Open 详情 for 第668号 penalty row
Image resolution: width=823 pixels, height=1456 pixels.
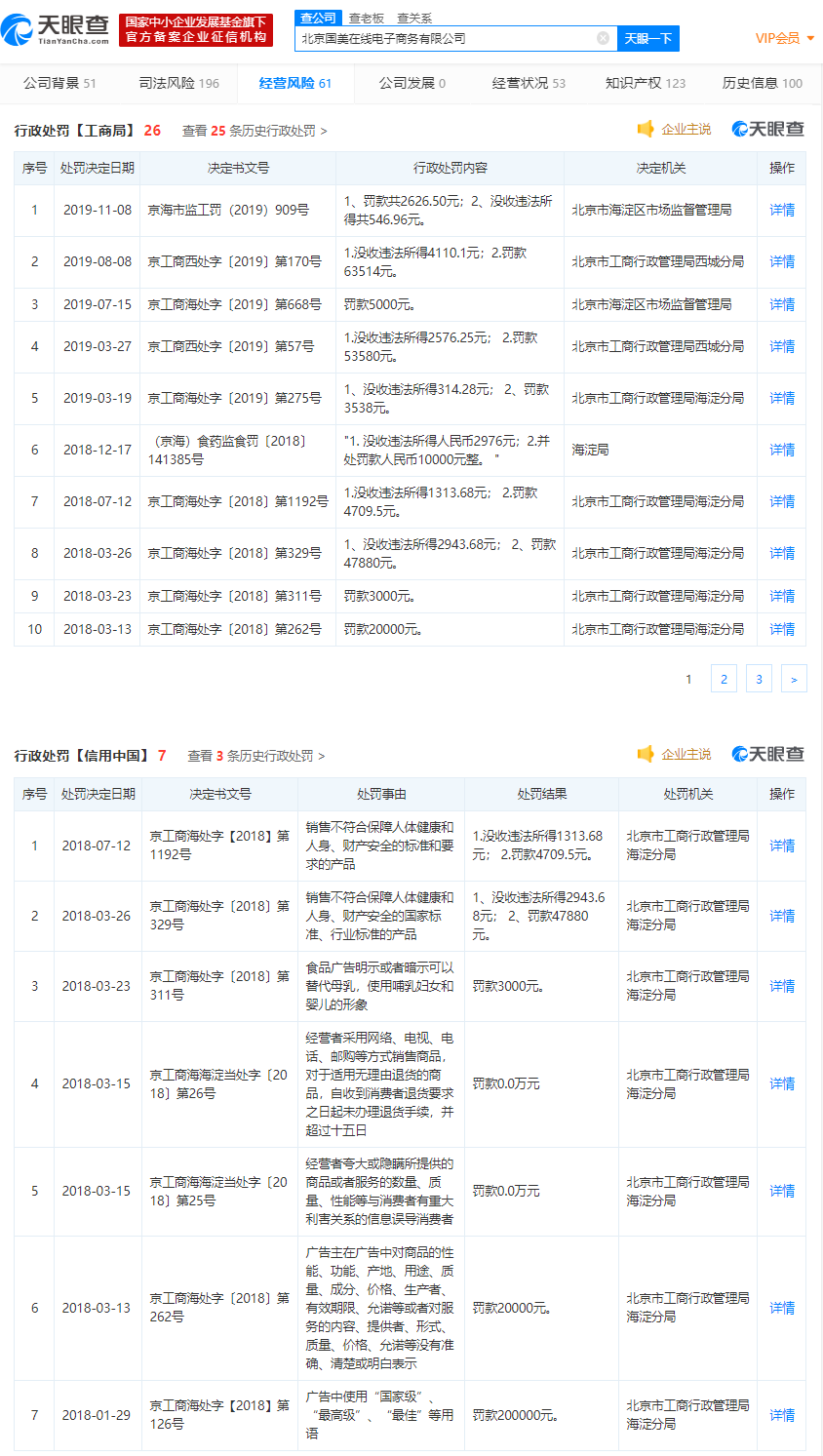[x=782, y=304]
